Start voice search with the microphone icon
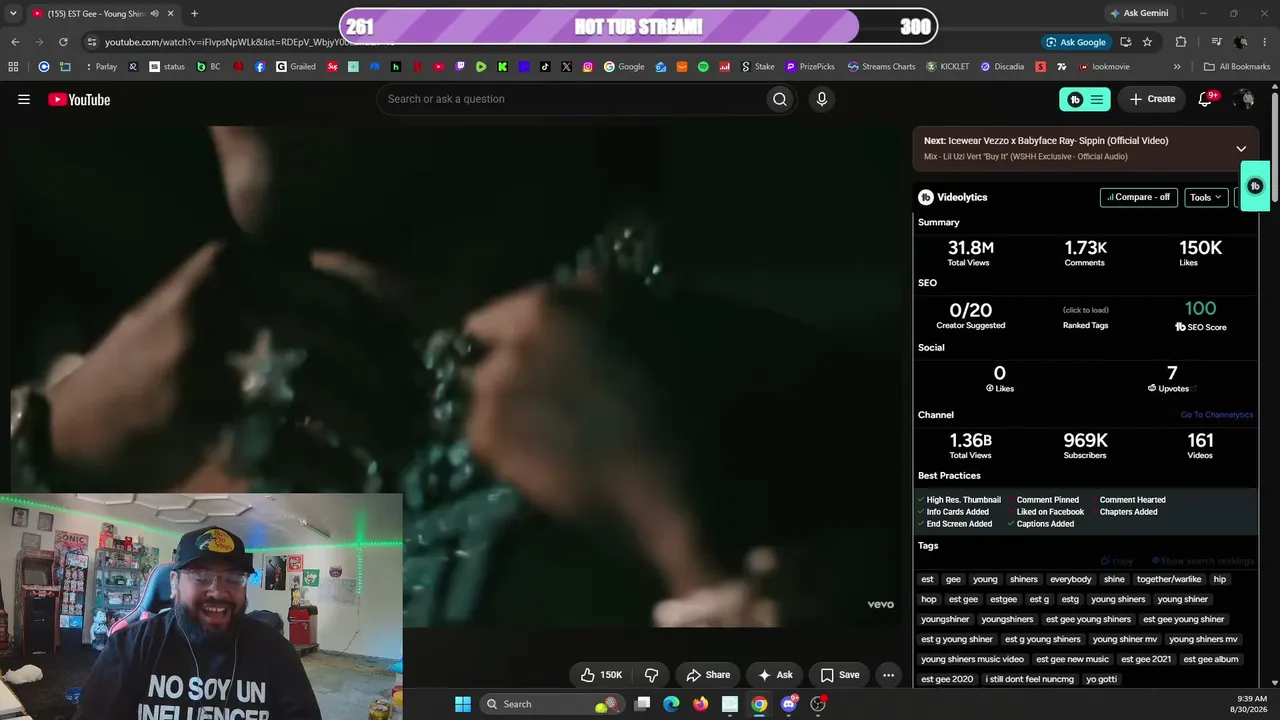Image resolution: width=1280 pixels, height=720 pixels. [x=822, y=99]
